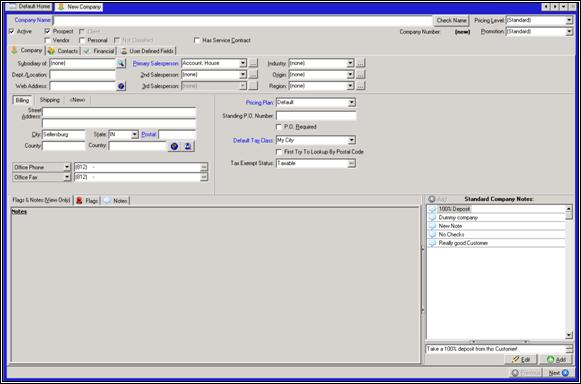Click the Pricing Plan link label
The image size is (581, 384).
point(260,103)
